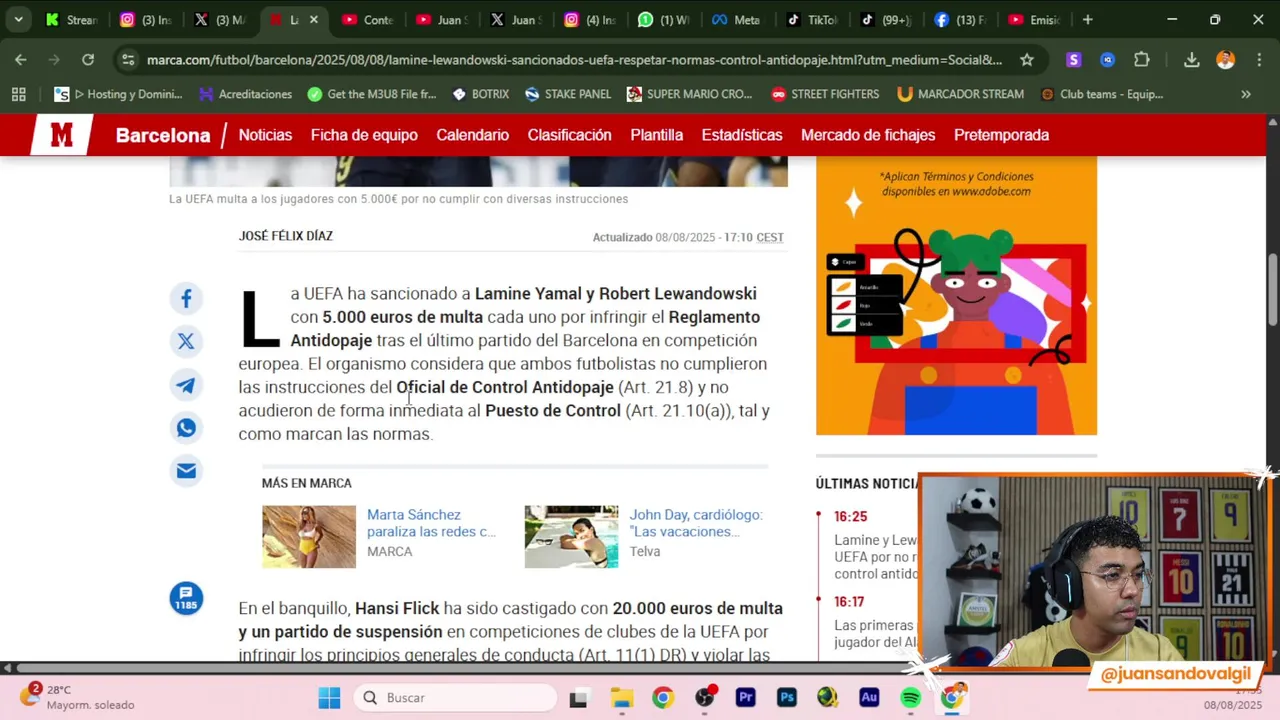Open Photoshop from taskbar
The image size is (1280, 720).
(x=787, y=698)
